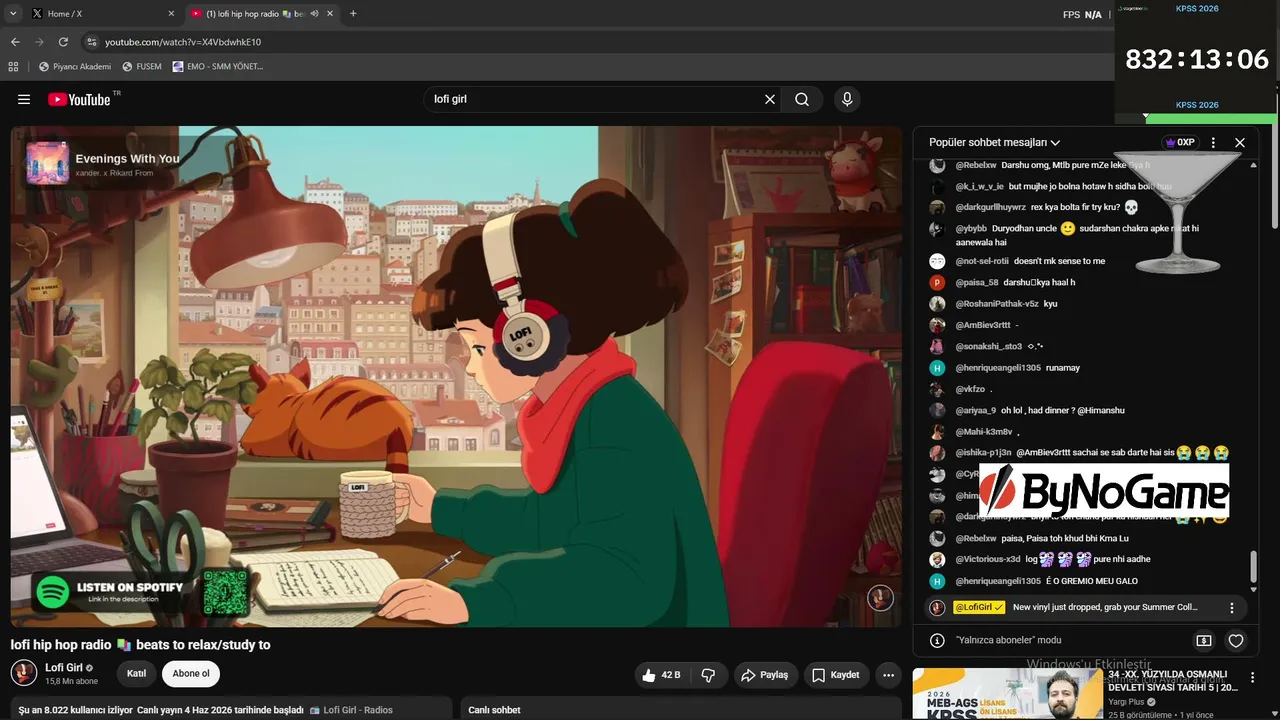Start voice search with the microphone

pyautogui.click(x=847, y=99)
